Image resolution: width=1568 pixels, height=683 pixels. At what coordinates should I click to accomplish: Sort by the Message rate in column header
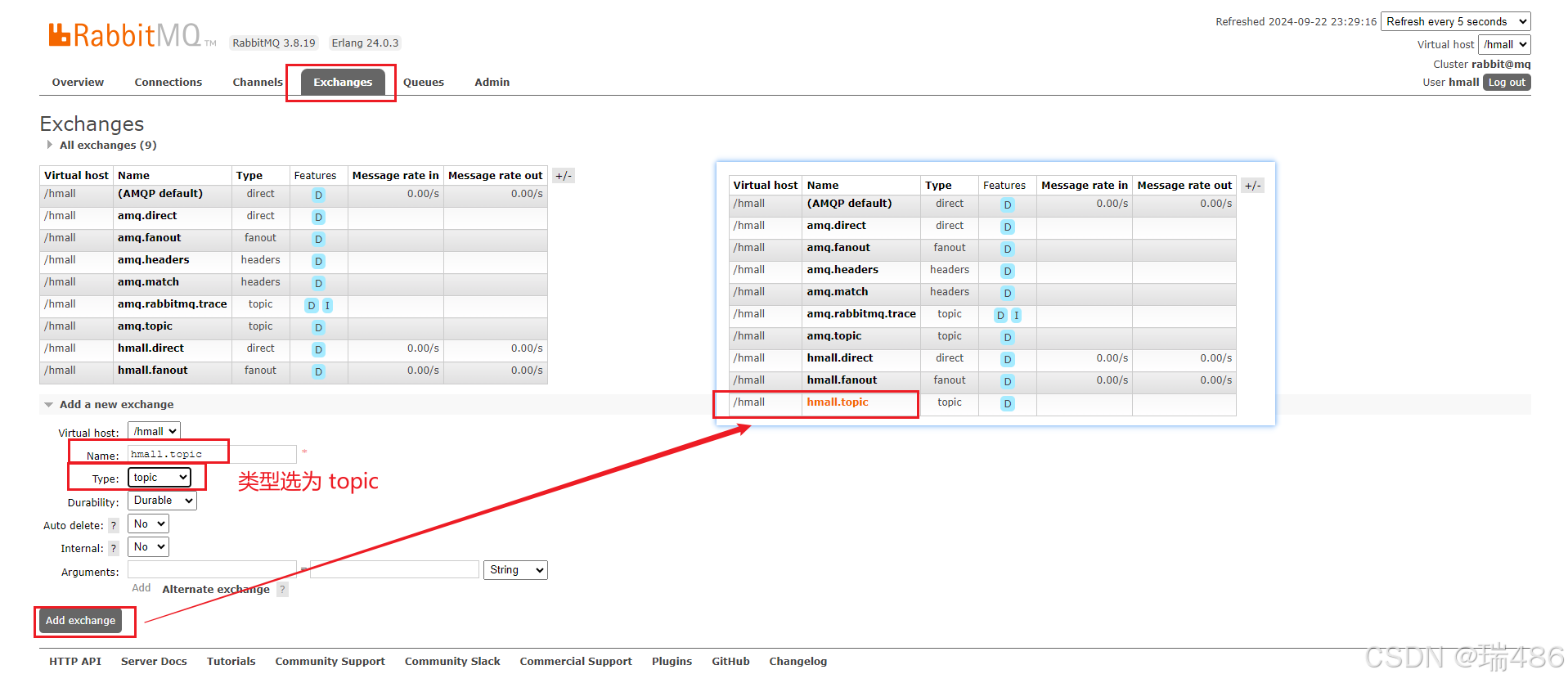pyautogui.click(x=396, y=176)
